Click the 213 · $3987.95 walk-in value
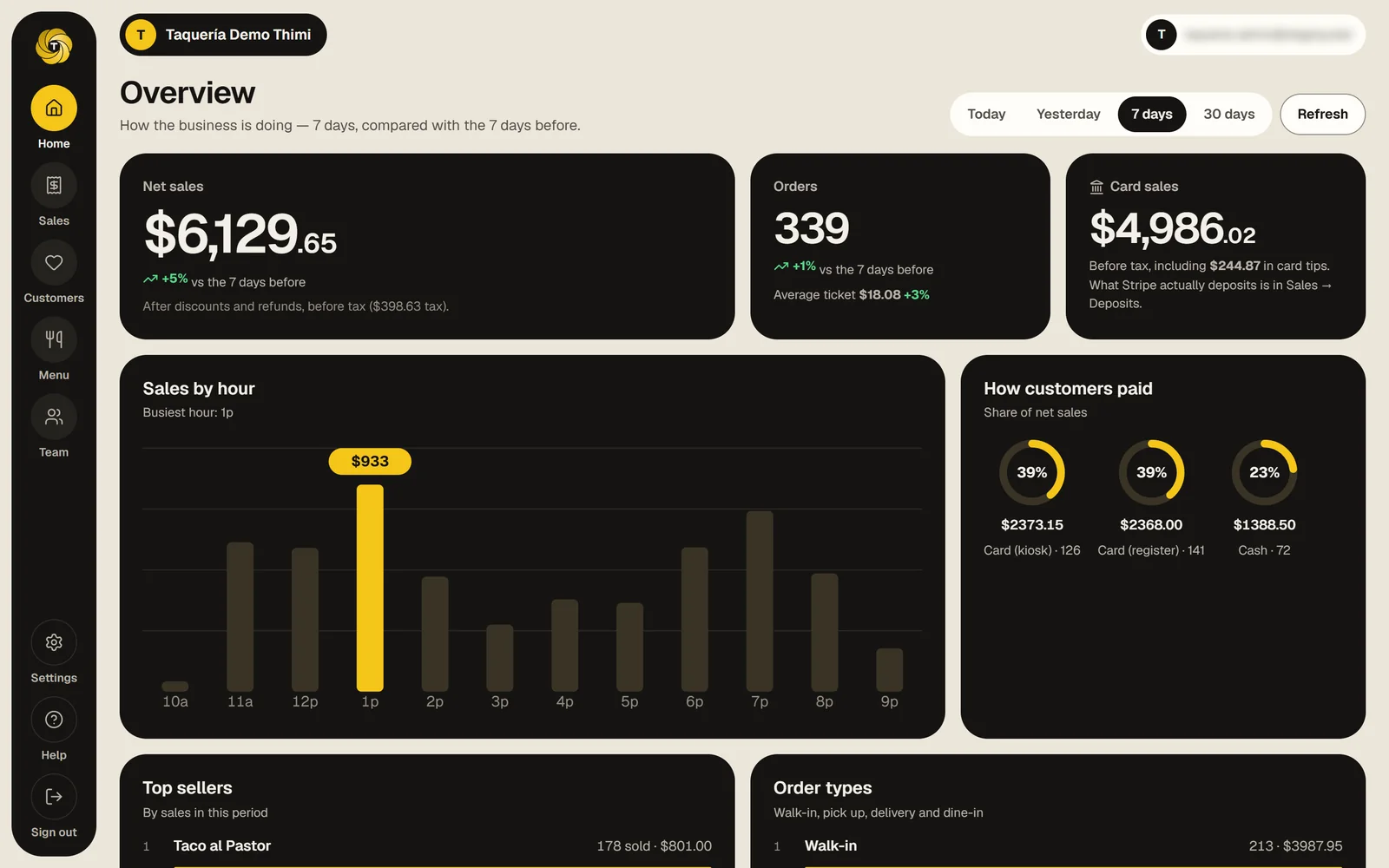The width and height of the screenshot is (1389, 868). 1296,846
